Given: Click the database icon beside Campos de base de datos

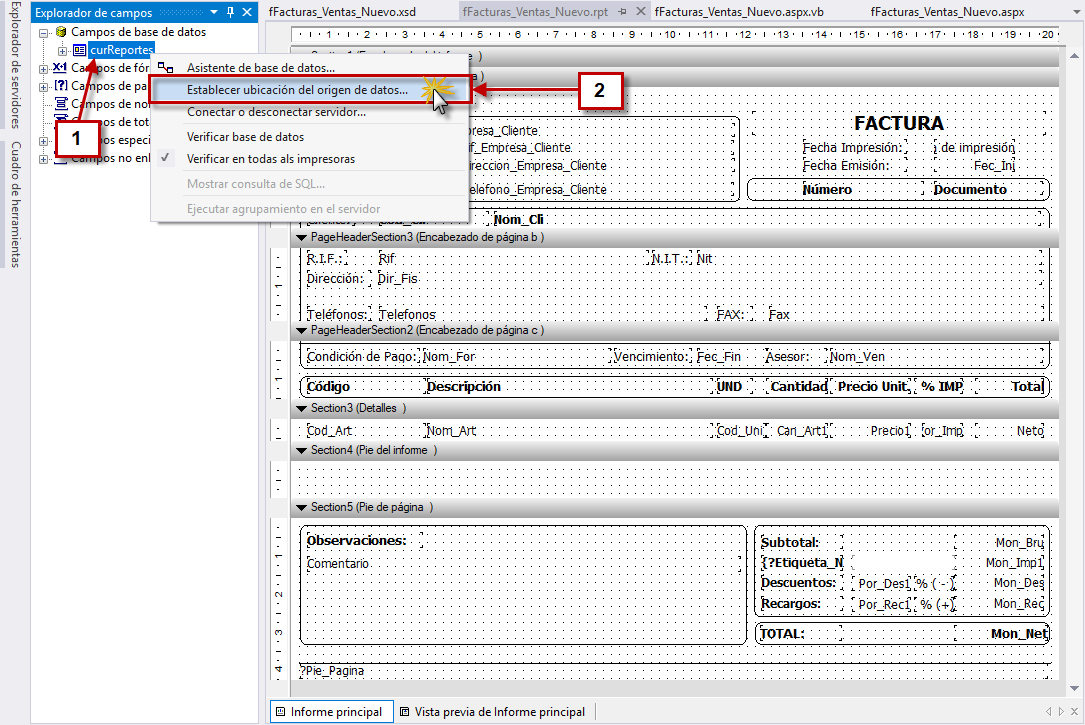Looking at the screenshot, I should 61,32.
